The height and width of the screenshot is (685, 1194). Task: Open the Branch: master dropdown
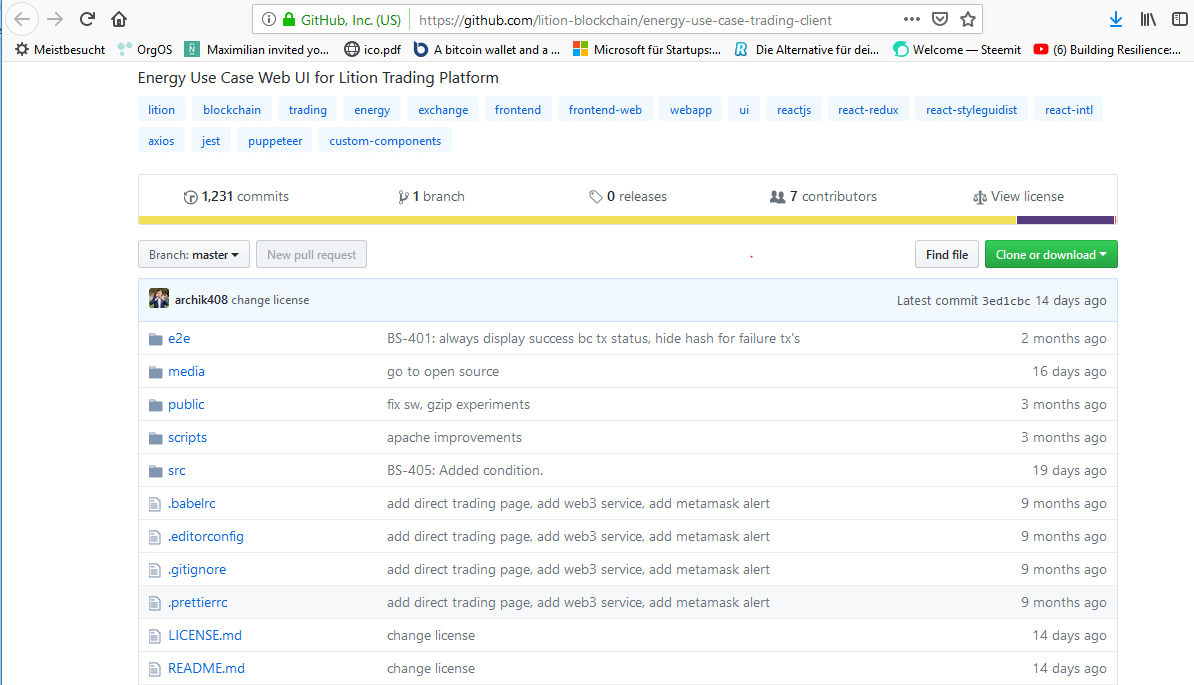tap(193, 254)
